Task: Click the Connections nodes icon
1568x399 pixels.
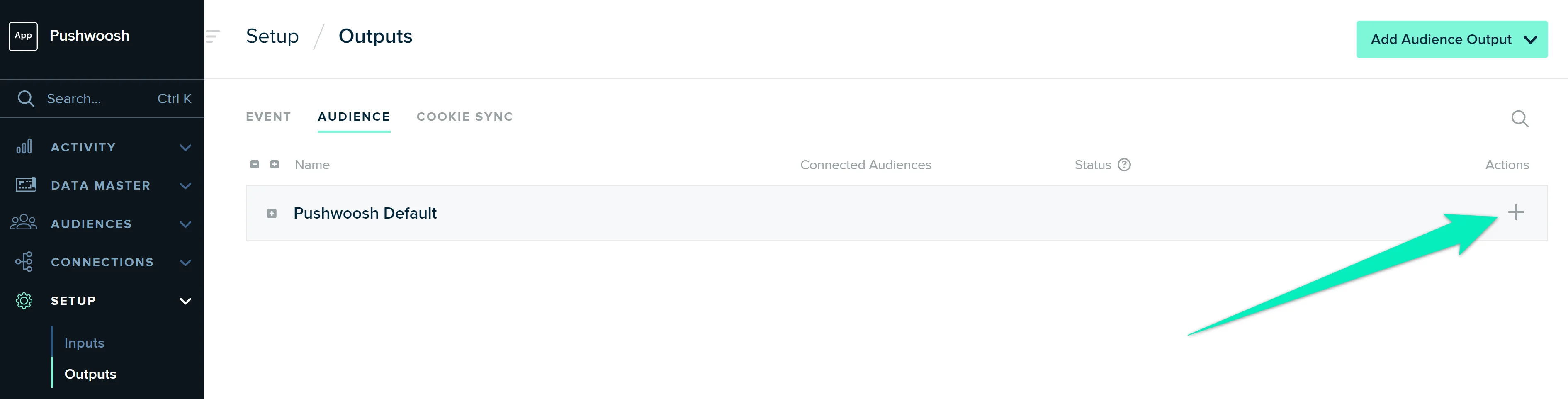Action: coord(24,262)
